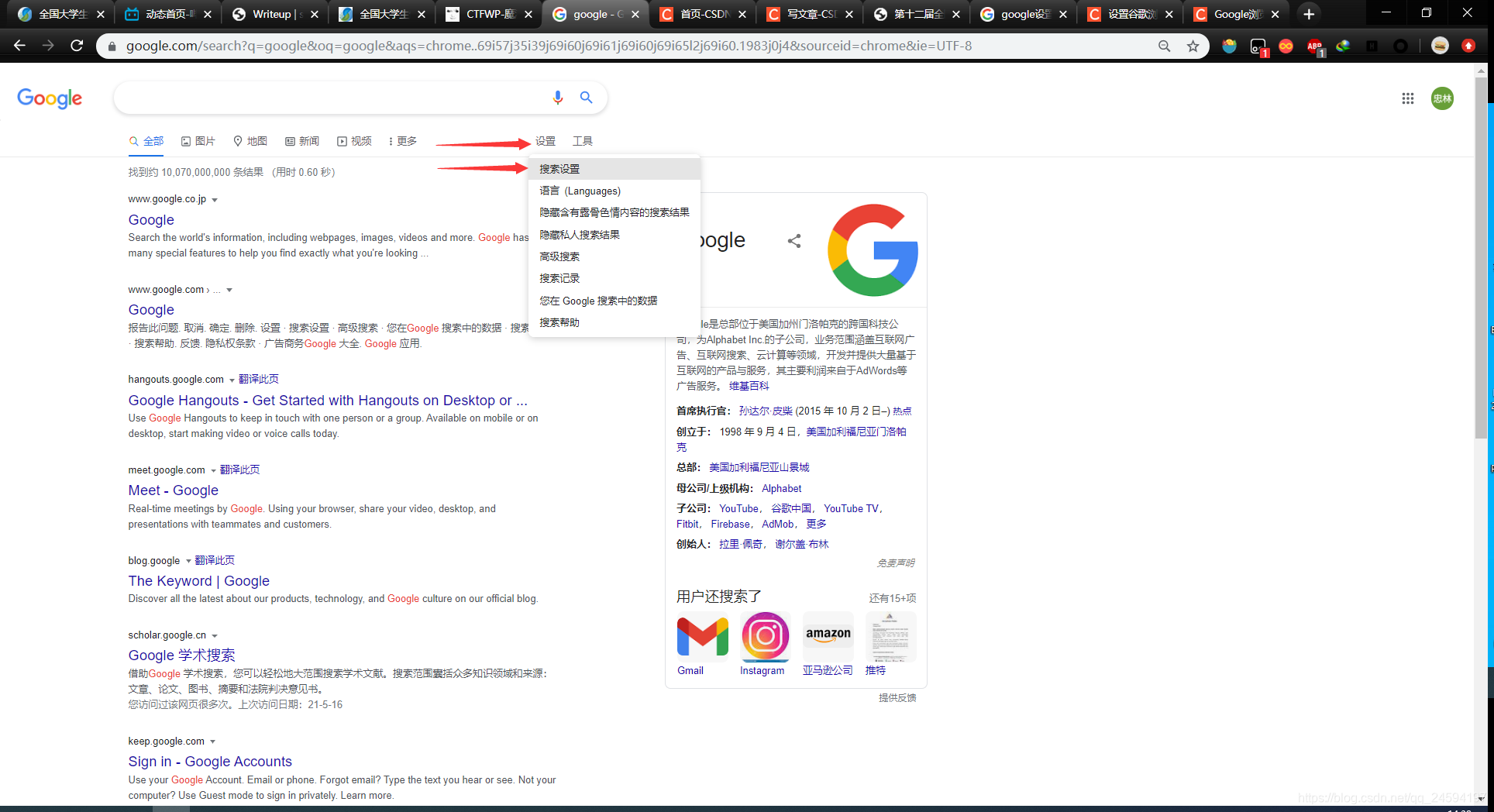Switch to the 新闻 news tab
The width and height of the screenshot is (1494, 812).
point(302,141)
